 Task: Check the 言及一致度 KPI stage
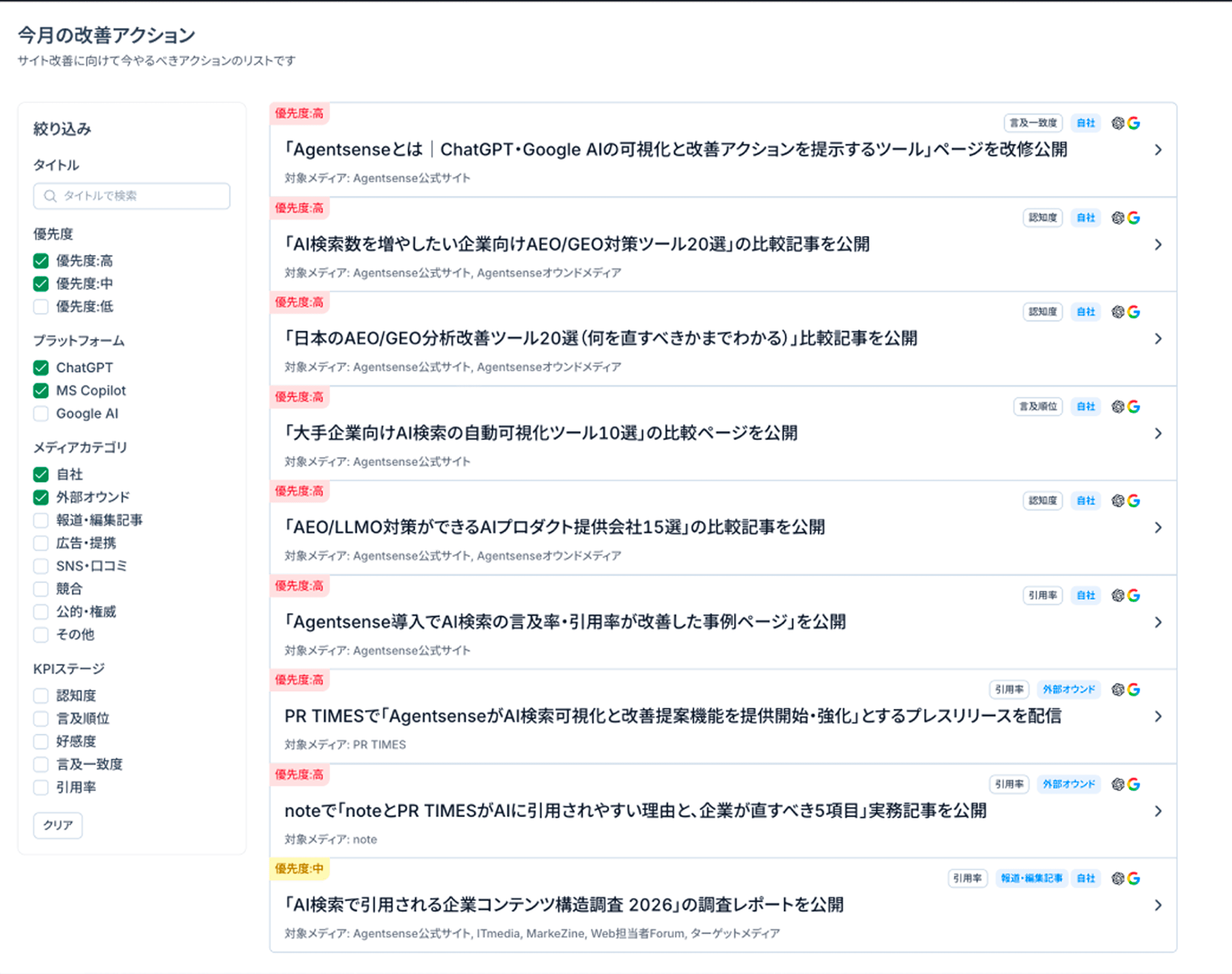click(x=40, y=764)
